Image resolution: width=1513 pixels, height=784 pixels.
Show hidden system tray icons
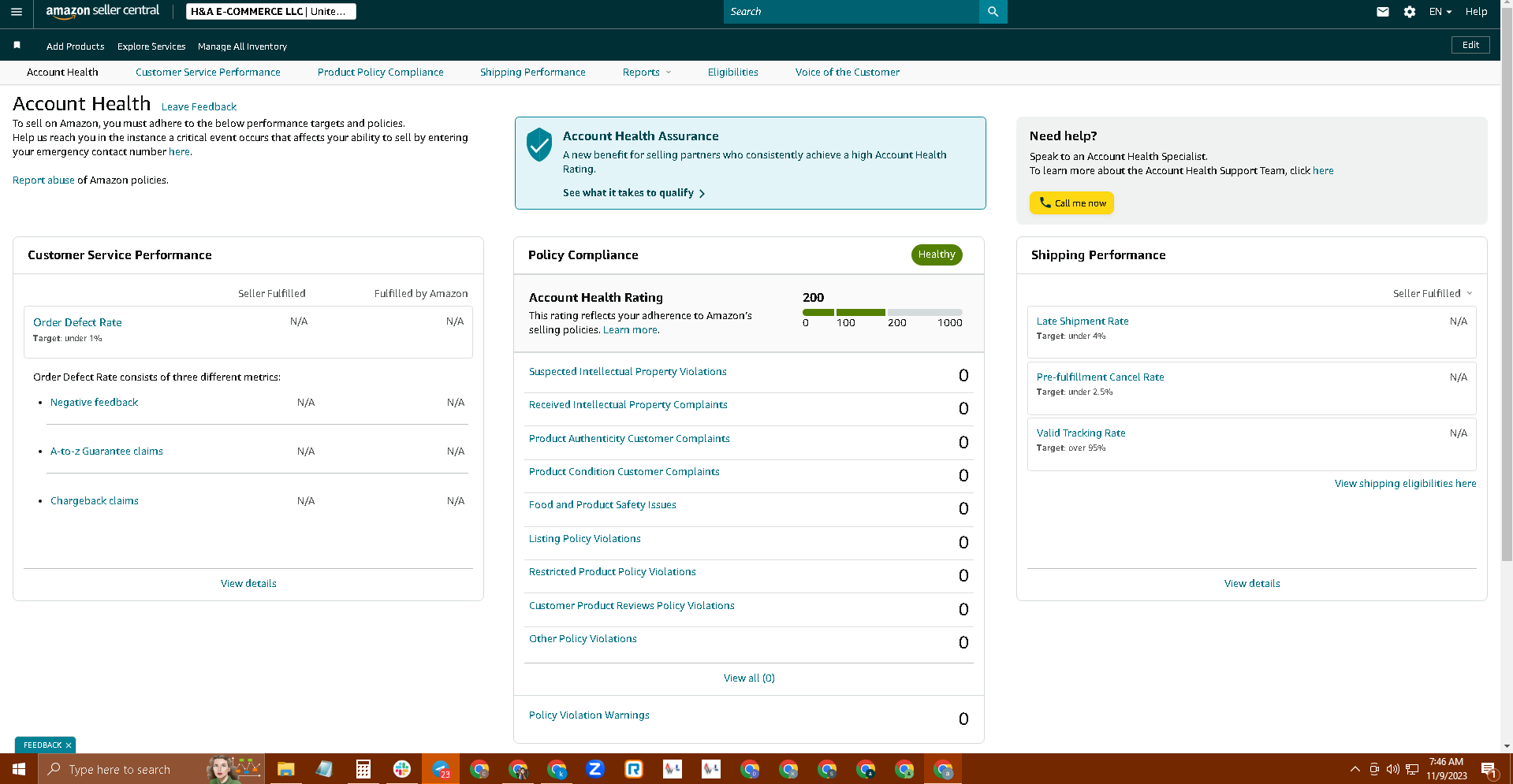[x=1355, y=769]
